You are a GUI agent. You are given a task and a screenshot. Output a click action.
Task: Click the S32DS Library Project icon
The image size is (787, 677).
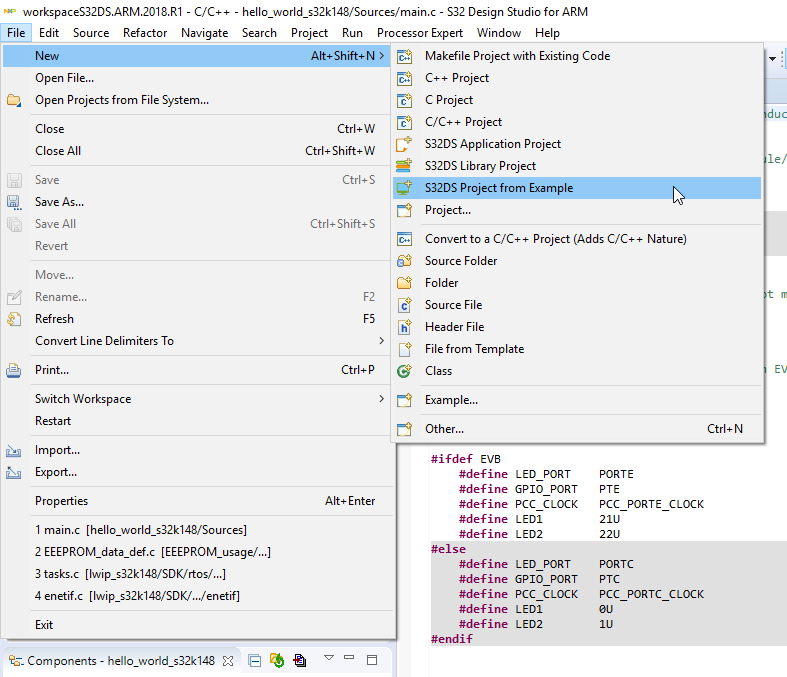click(405, 166)
